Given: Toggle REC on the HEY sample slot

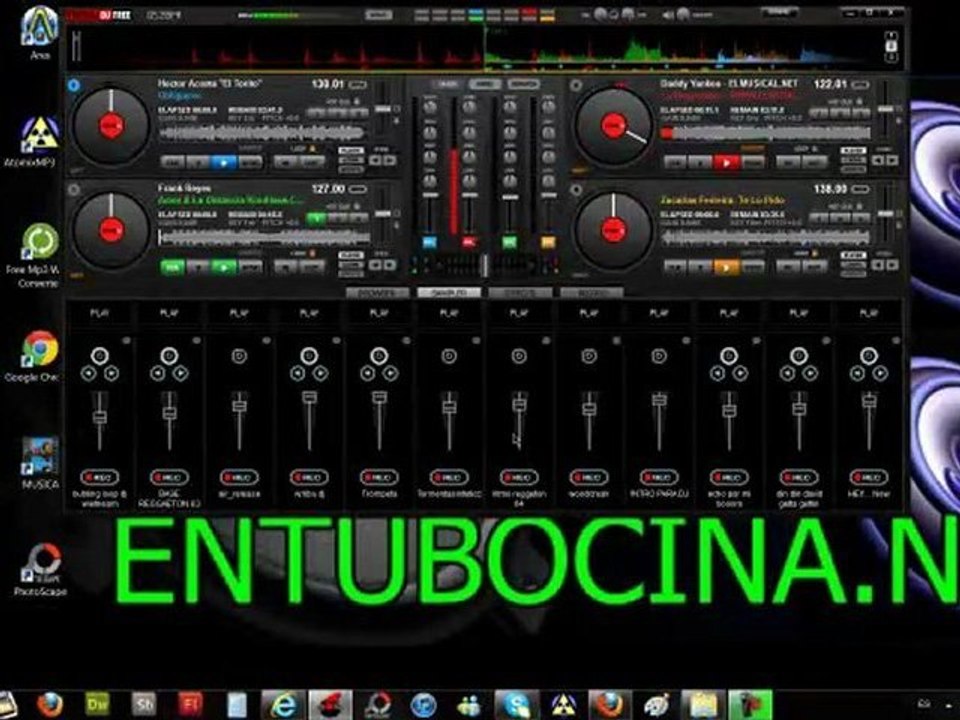Looking at the screenshot, I should (868, 477).
